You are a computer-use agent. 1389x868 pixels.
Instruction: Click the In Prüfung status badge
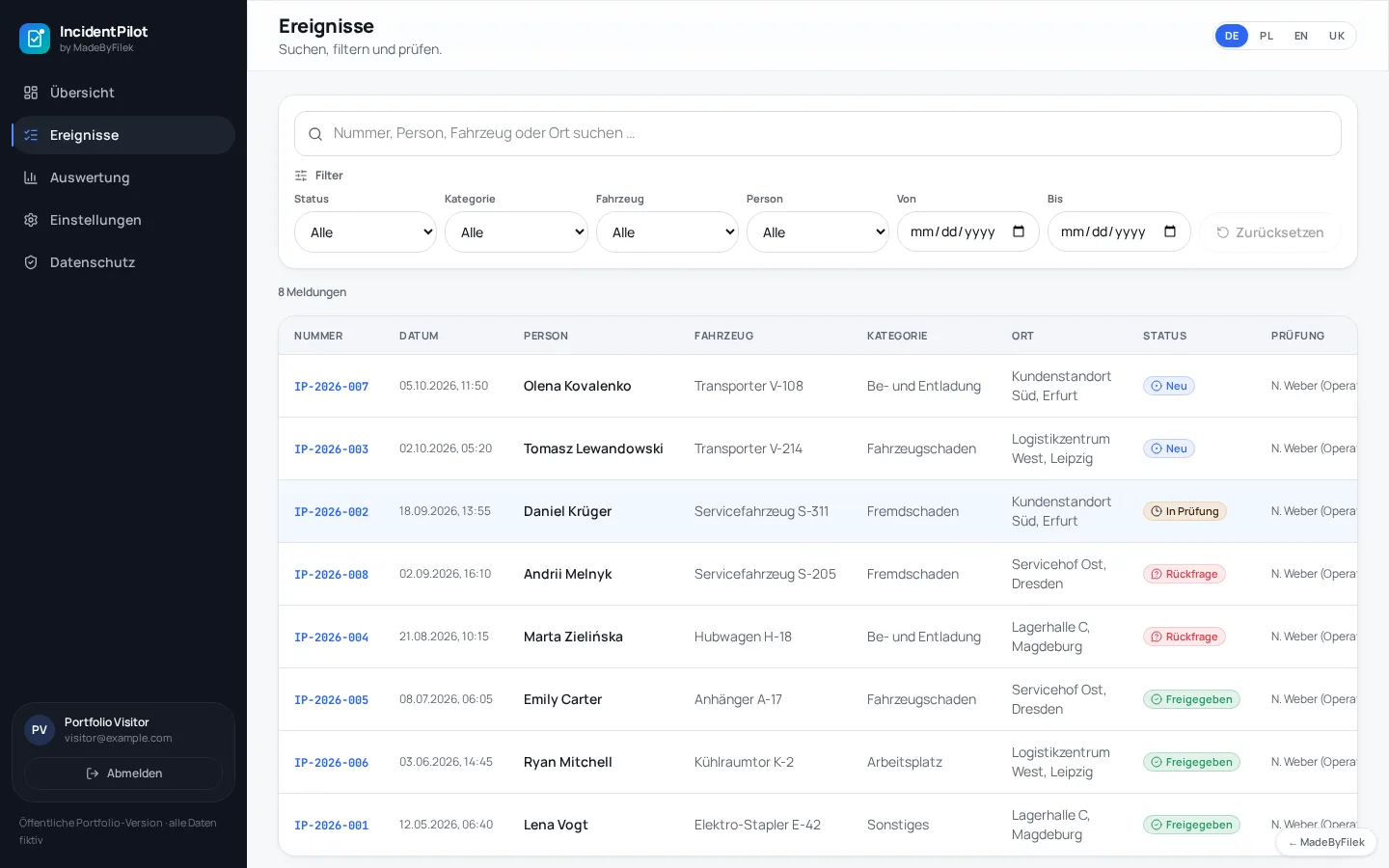click(x=1185, y=511)
